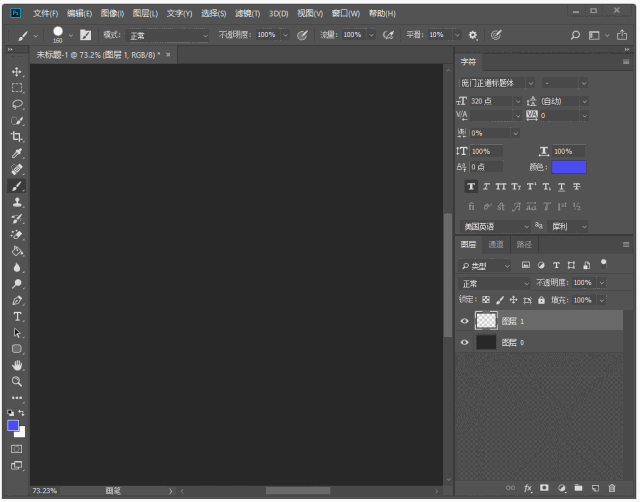Select the Zoom tool
The width and height of the screenshot is (640, 502).
coord(17,382)
